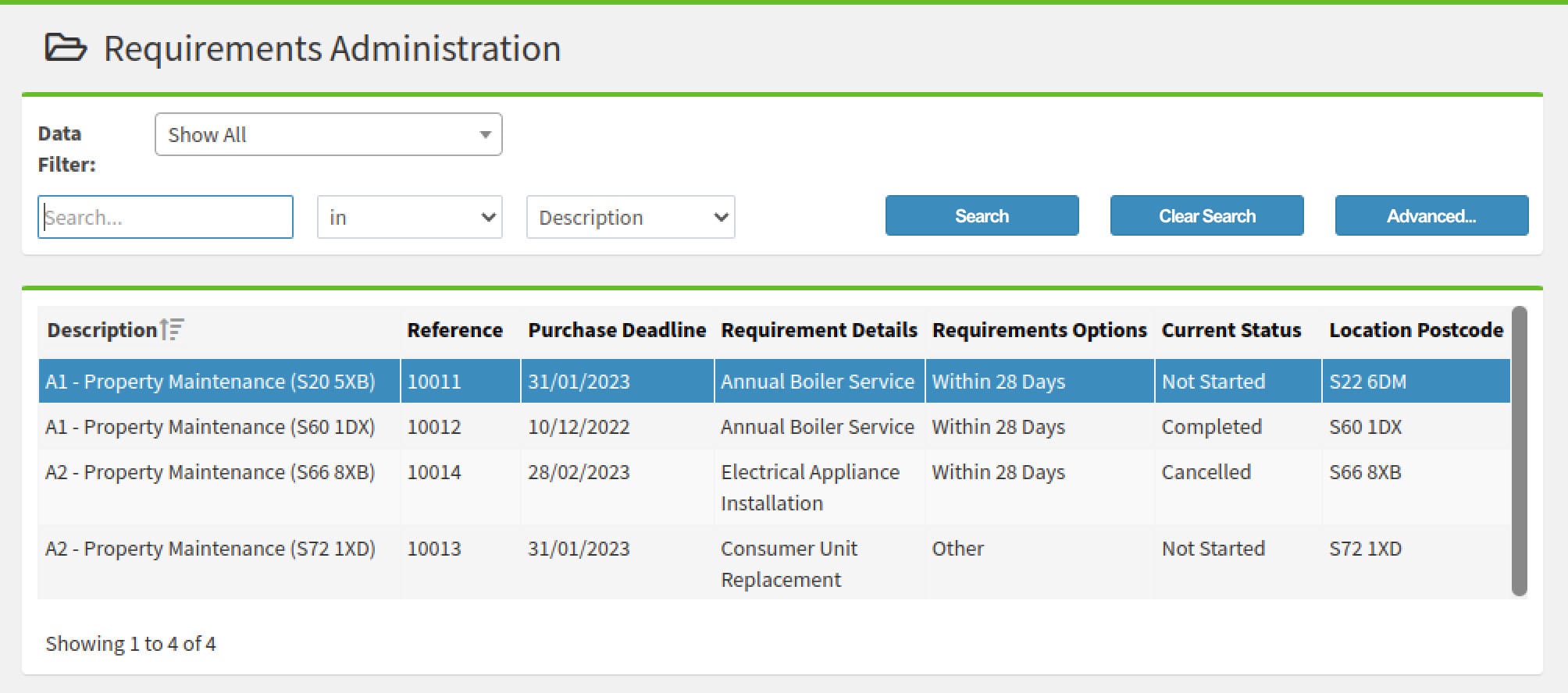Click the sort icon next to Description header
Image resolution: width=1568 pixels, height=693 pixels.
pyautogui.click(x=172, y=330)
